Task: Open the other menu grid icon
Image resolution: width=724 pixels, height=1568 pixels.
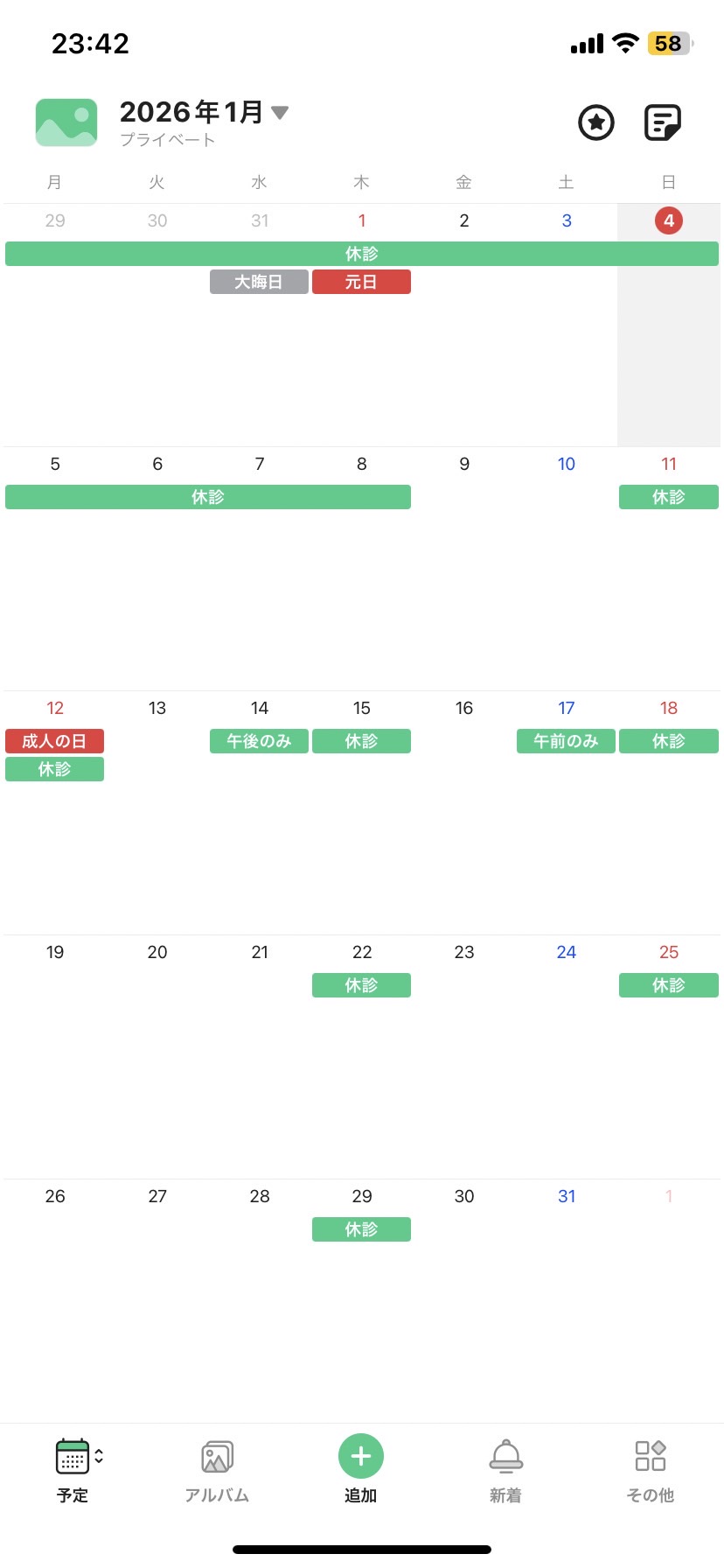Action: [651, 1456]
